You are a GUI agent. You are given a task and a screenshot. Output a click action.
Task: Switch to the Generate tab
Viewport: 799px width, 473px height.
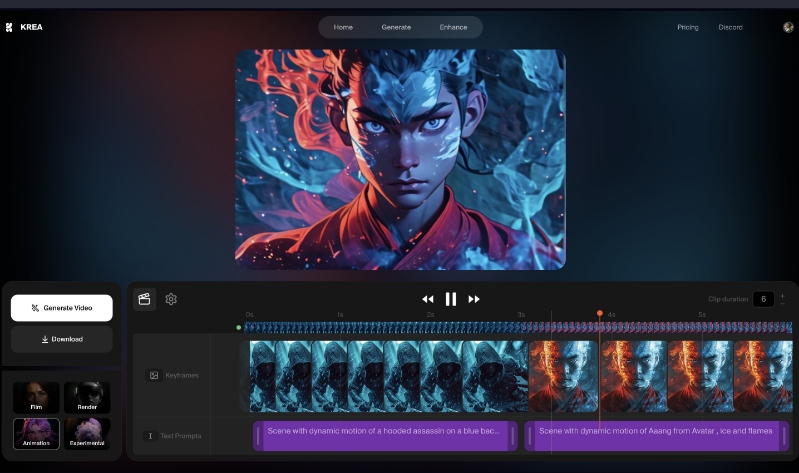pyautogui.click(x=396, y=27)
